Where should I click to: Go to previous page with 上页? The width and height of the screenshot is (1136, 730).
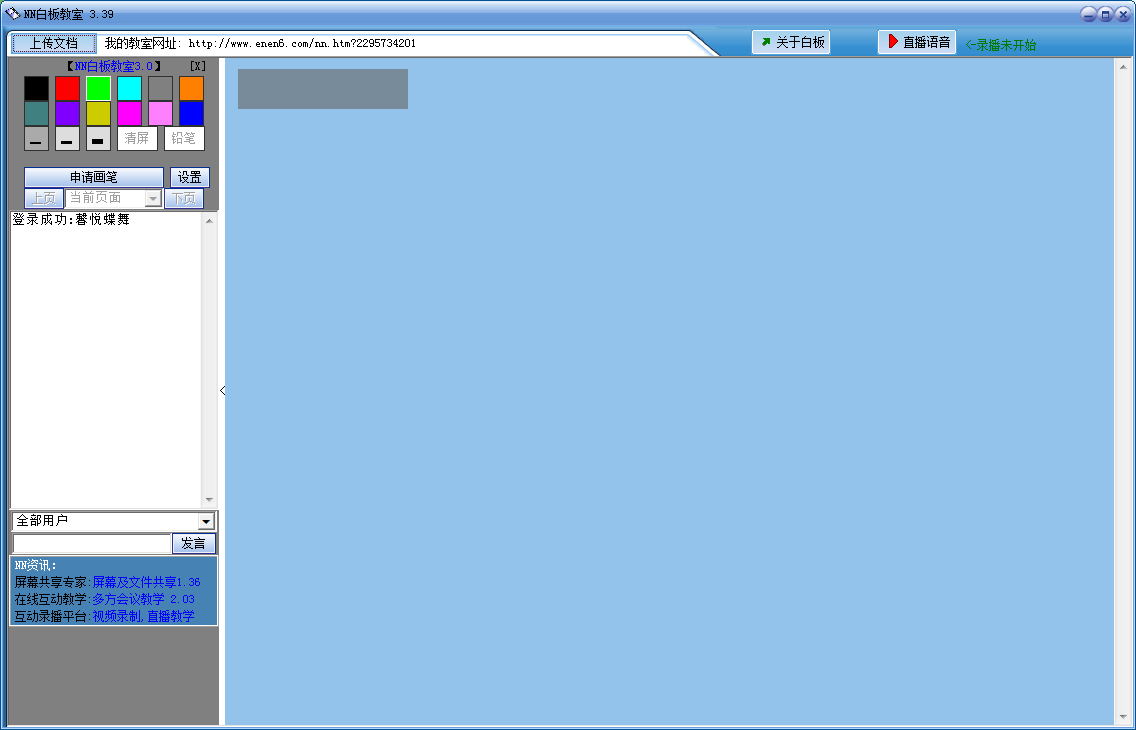click(43, 198)
